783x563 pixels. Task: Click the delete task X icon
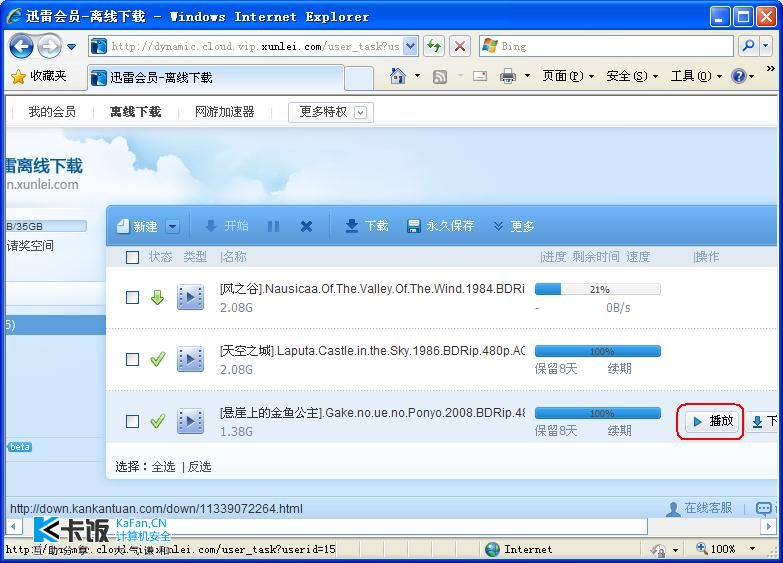(x=306, y=227)
